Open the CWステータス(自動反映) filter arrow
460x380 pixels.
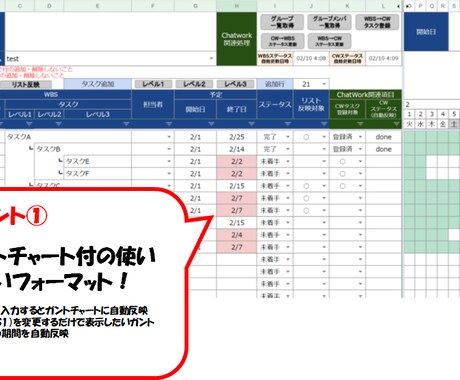(396, 124)
